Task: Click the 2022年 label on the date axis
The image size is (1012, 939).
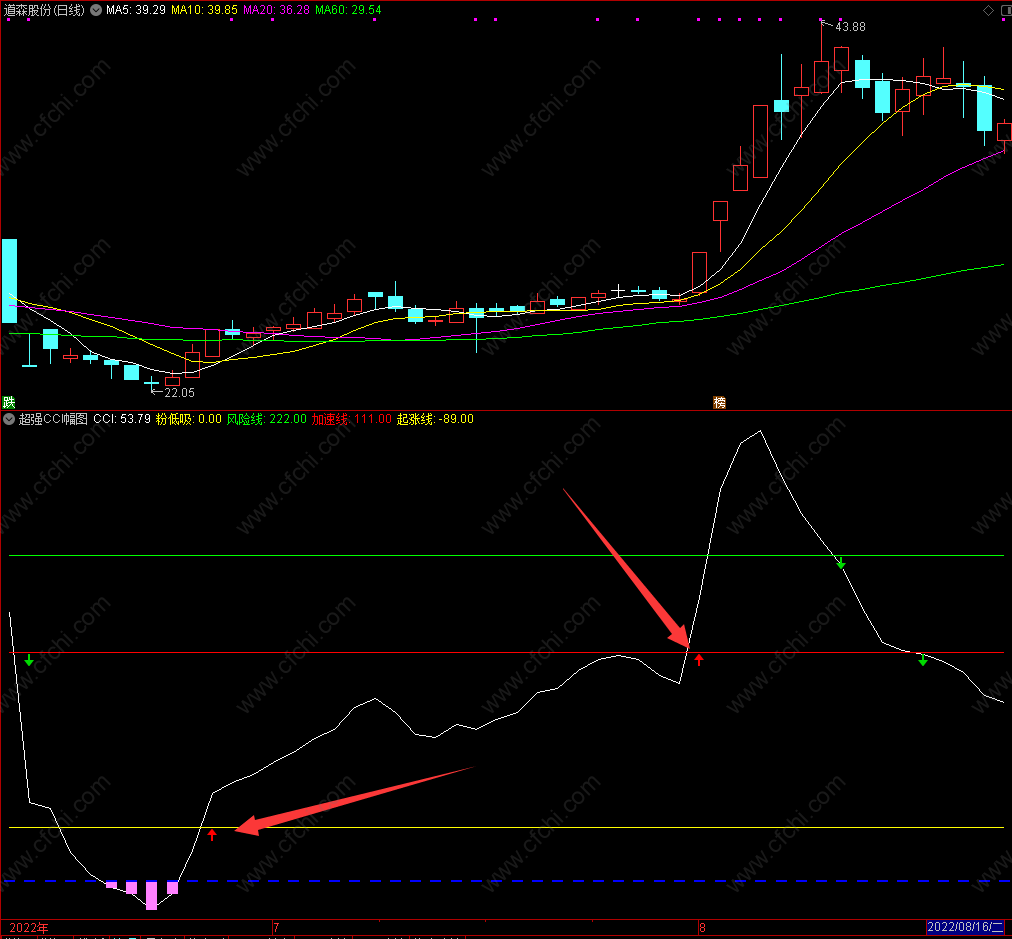Action: pyautogui.click(x=28, y=927)
